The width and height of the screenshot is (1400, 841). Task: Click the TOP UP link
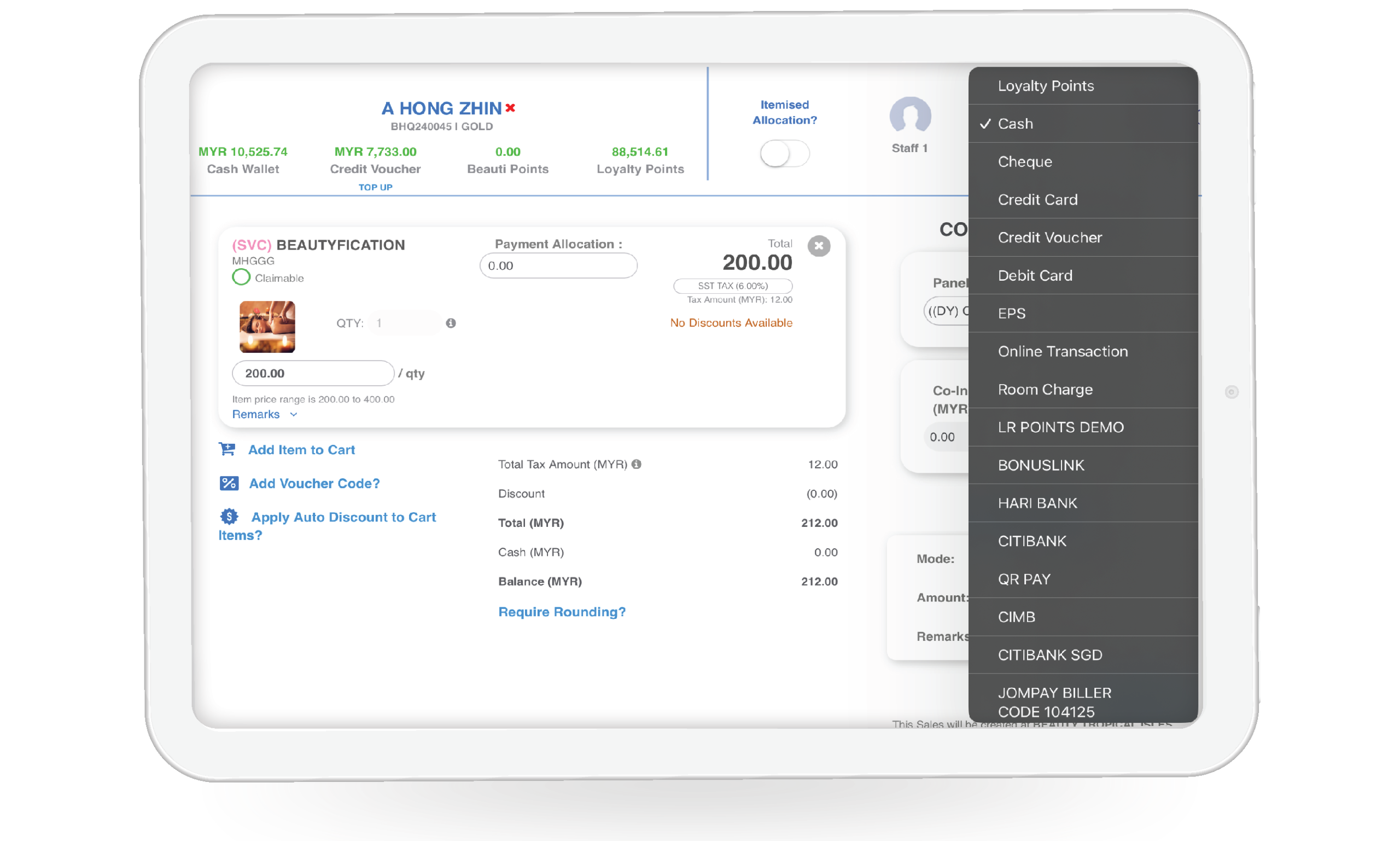(375, 187)
